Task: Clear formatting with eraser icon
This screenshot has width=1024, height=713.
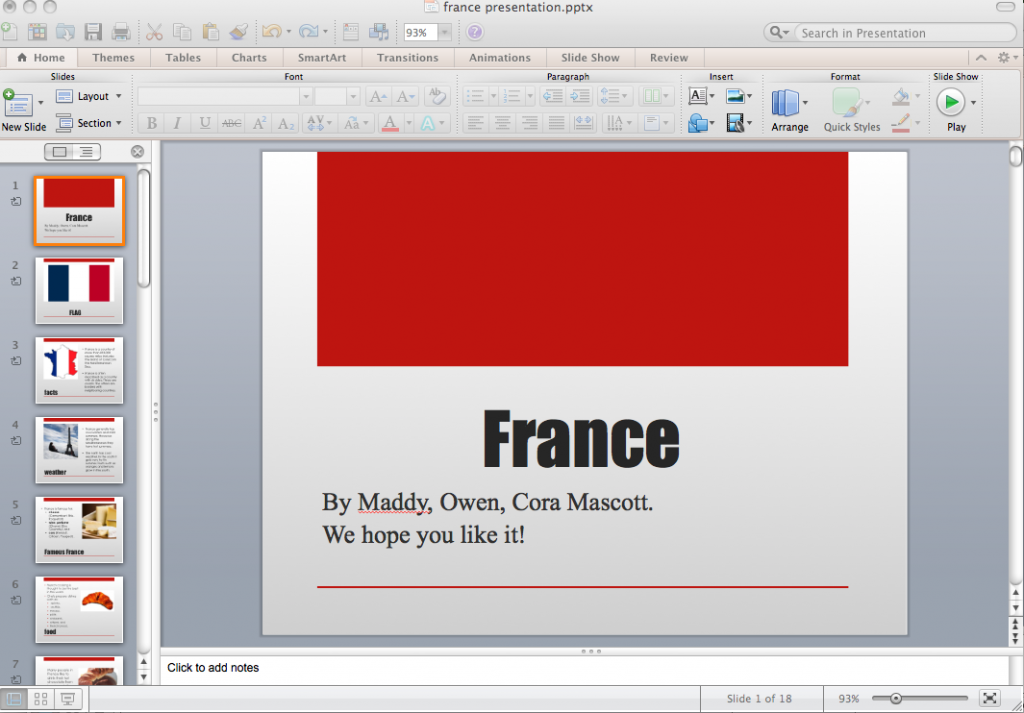Action: tap(436, 97)
